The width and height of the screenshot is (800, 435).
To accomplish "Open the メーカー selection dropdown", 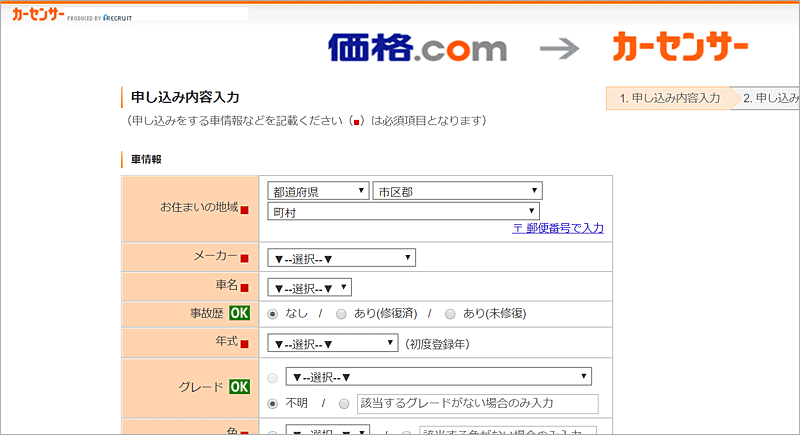I will click(x=341, y=258).
